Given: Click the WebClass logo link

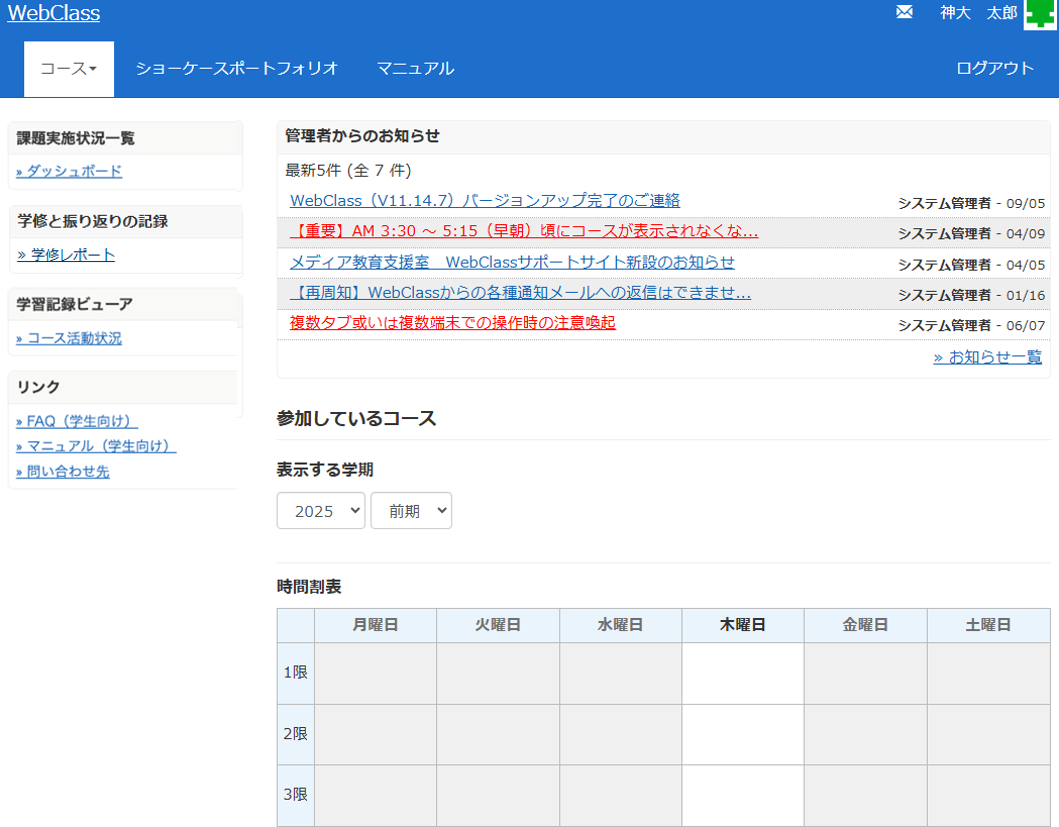Looking at the screenshot, I should tap(54, 13).
